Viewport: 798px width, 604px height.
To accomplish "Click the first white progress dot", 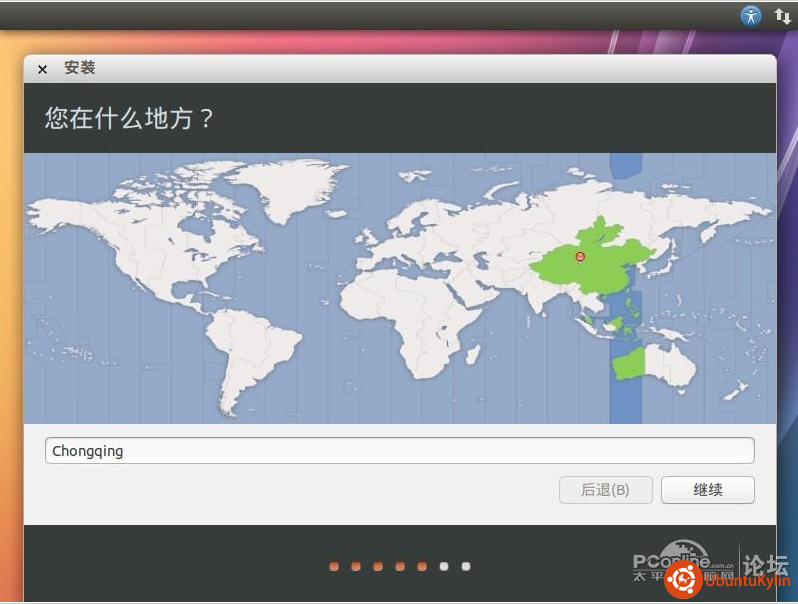I will pyautogui.click(x=444, y=567).
